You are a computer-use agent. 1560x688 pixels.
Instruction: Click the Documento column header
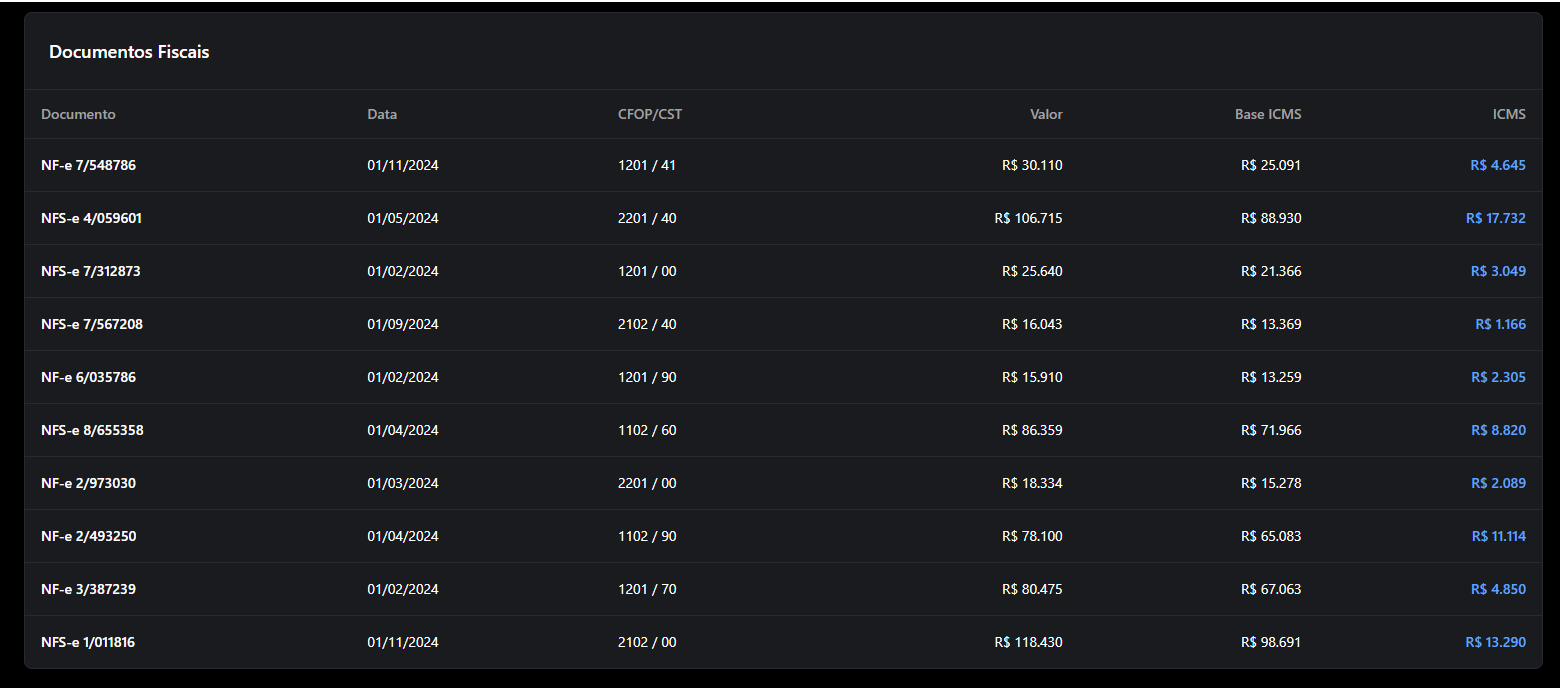pyautogui.click(x=78, y=114)
